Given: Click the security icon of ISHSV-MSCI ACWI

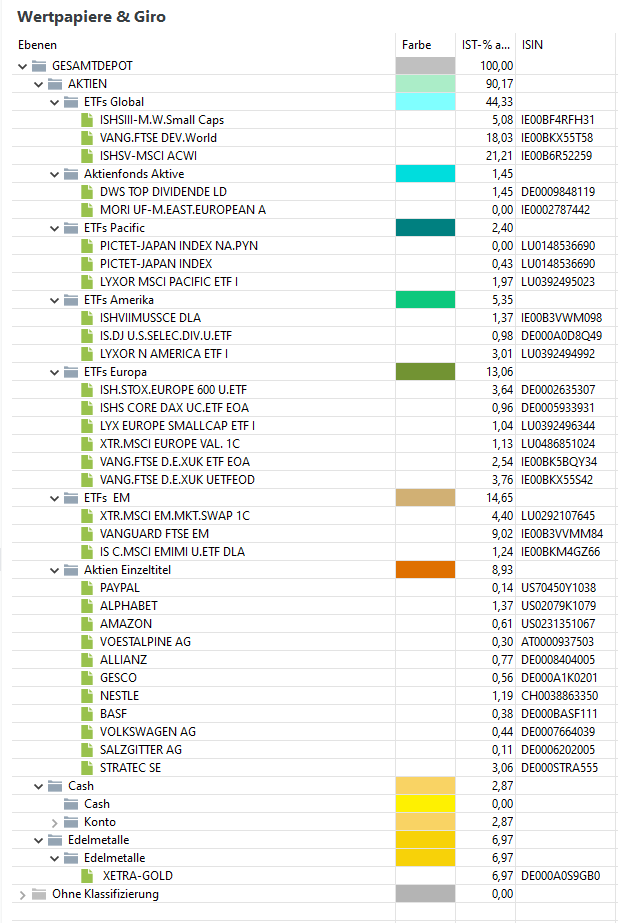Looking at the screenshot, I should coord(87,156).
